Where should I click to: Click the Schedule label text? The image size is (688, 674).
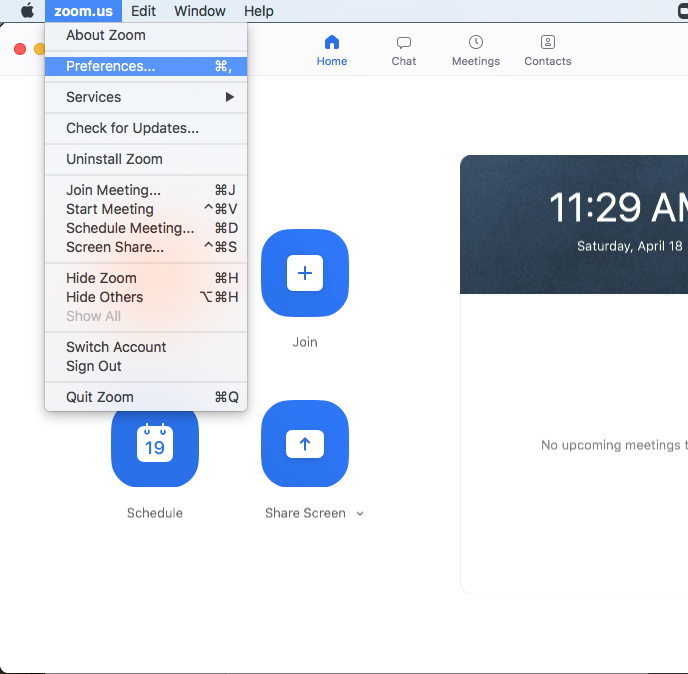tap(155, 513)
